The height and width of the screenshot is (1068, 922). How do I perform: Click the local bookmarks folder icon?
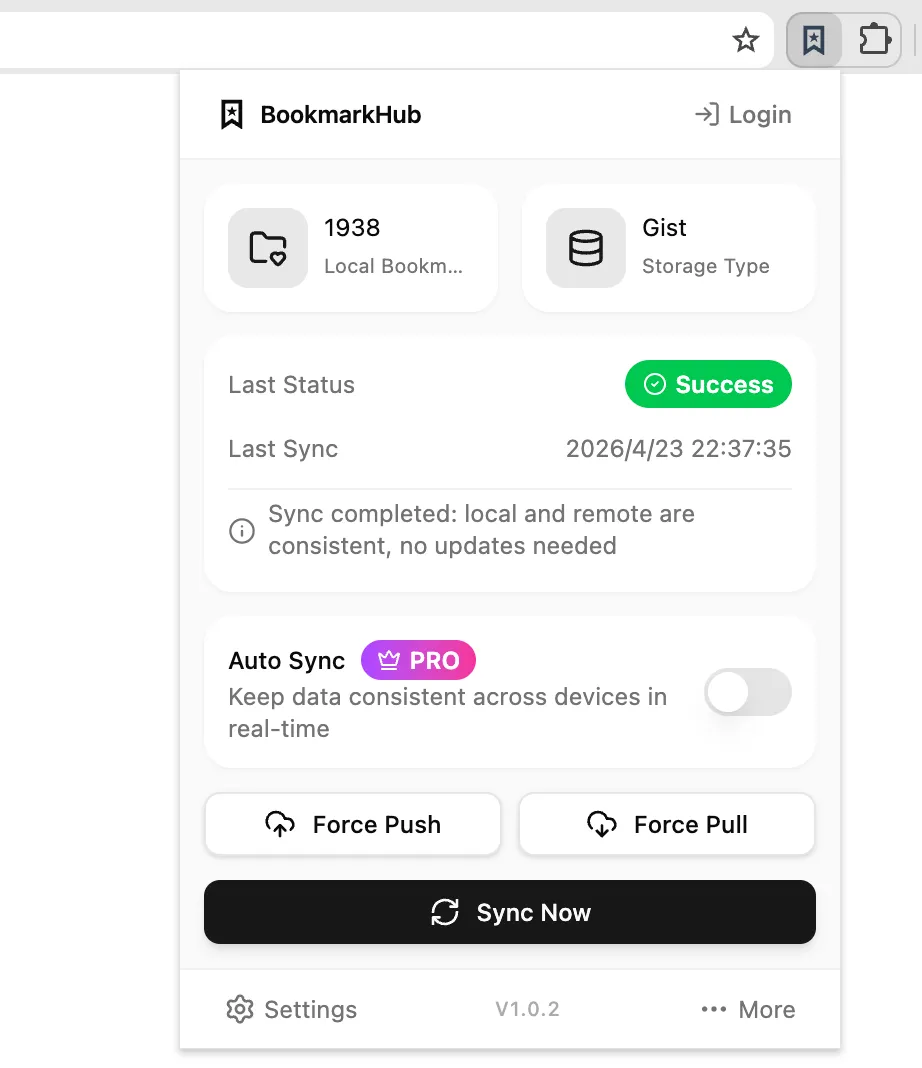tap(267, 248)
